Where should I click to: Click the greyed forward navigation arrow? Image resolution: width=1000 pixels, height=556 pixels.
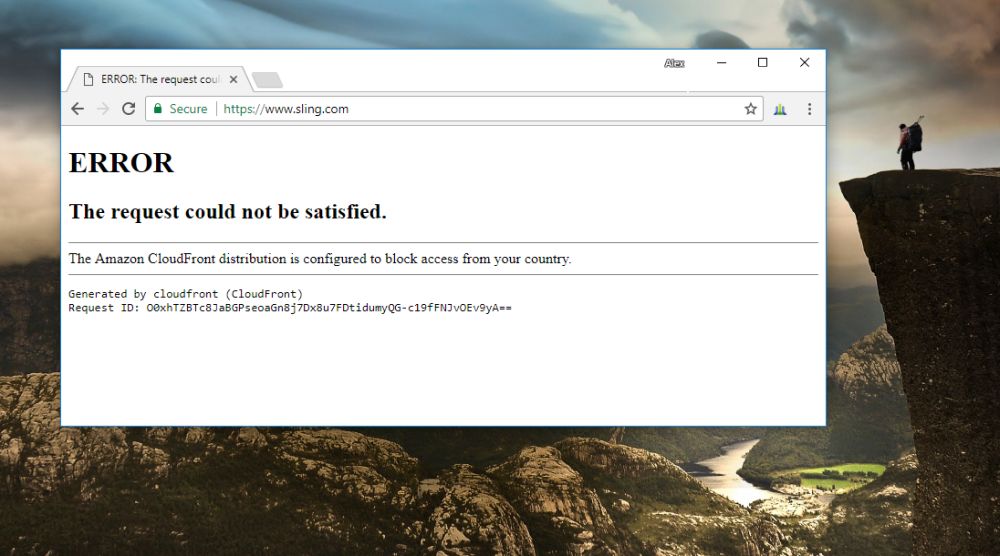(x=103, y=109)
